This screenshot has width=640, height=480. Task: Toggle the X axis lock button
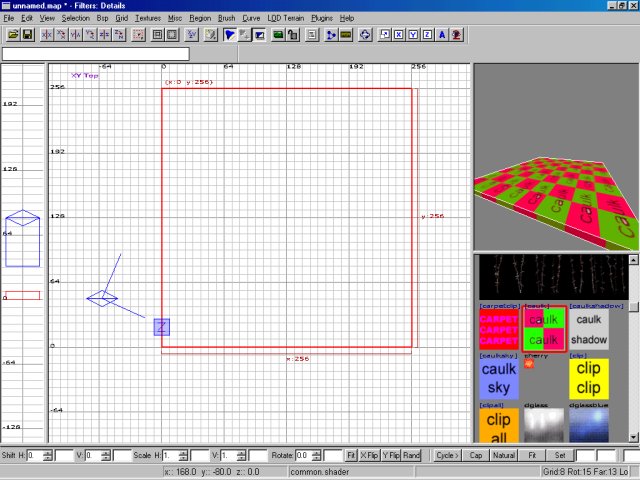[399, 35]
